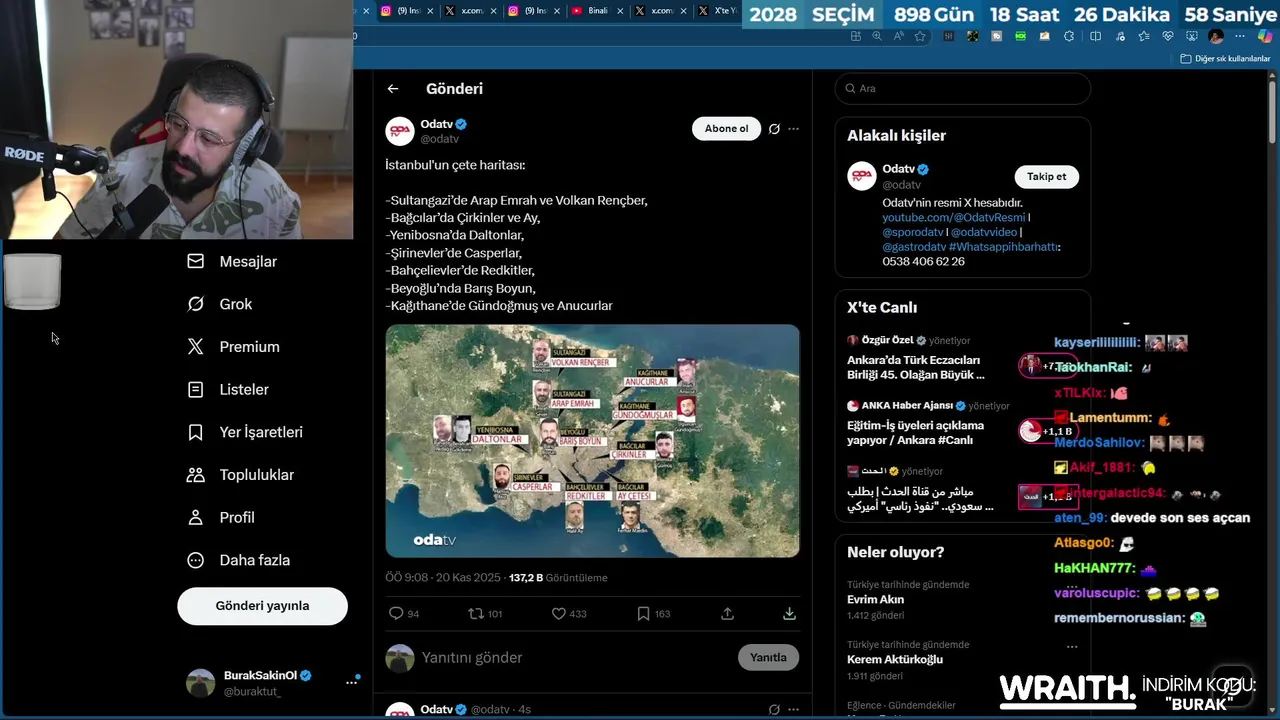This screenshot has width=1280, height=720.
Task: Click browser essentials heart icon
Action: tap(1167, 36)
